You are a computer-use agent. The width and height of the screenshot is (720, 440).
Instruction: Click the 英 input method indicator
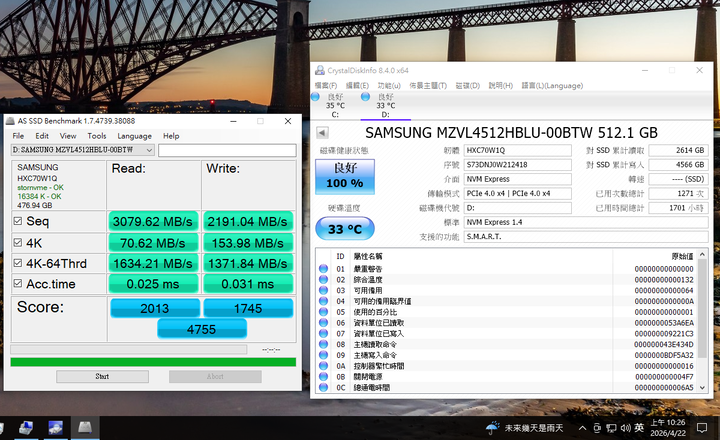click(x=639, y=428)
